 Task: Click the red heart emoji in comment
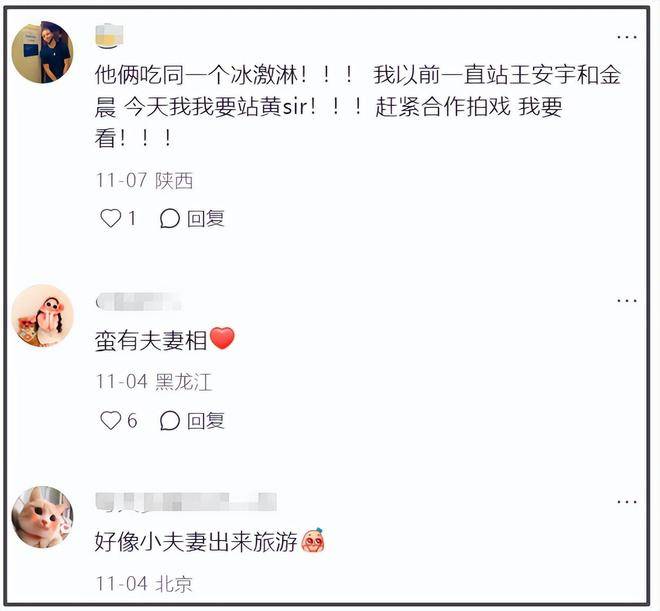coord(222,338)
